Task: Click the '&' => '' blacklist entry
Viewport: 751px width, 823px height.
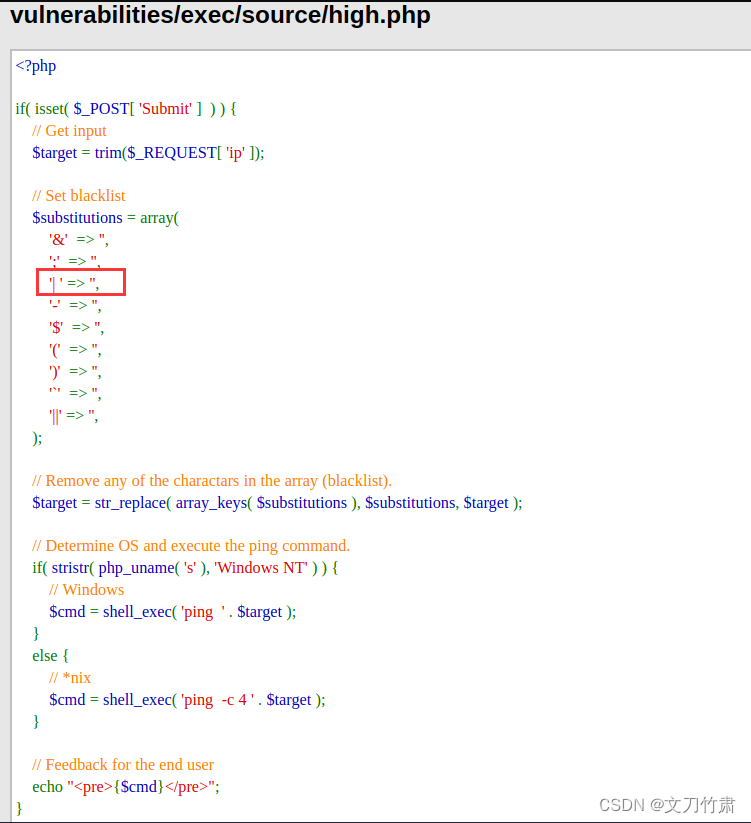Action: [x=79, y=240]
